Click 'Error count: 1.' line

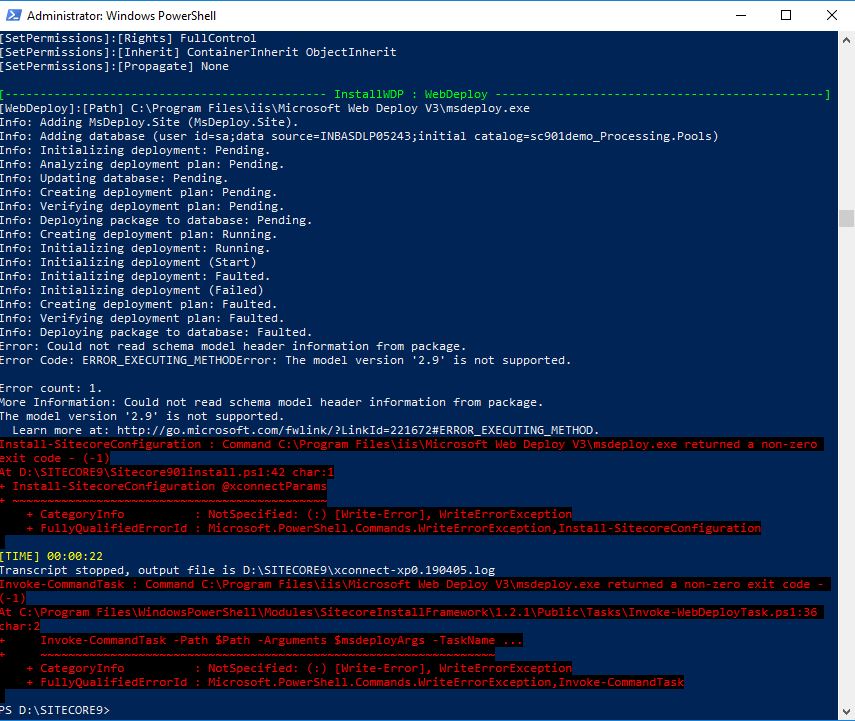point(51,388)
